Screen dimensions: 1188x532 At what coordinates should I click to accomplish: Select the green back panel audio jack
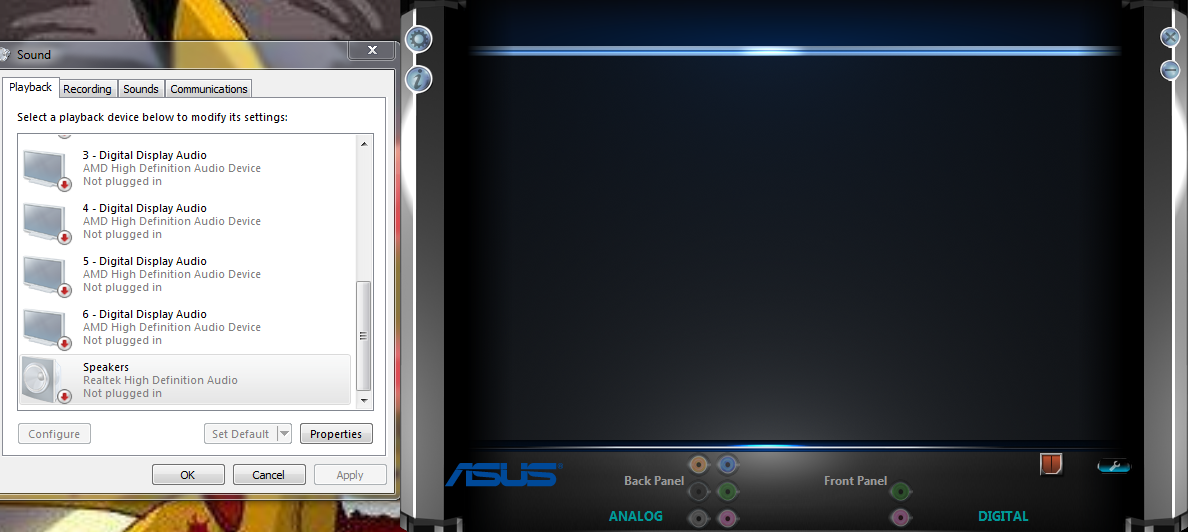(727, 491)
